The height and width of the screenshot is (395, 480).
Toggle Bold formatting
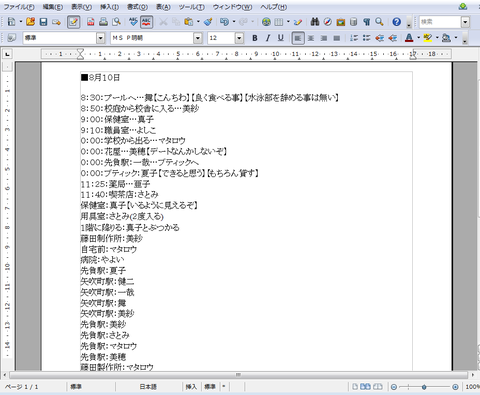coord(255,38)
